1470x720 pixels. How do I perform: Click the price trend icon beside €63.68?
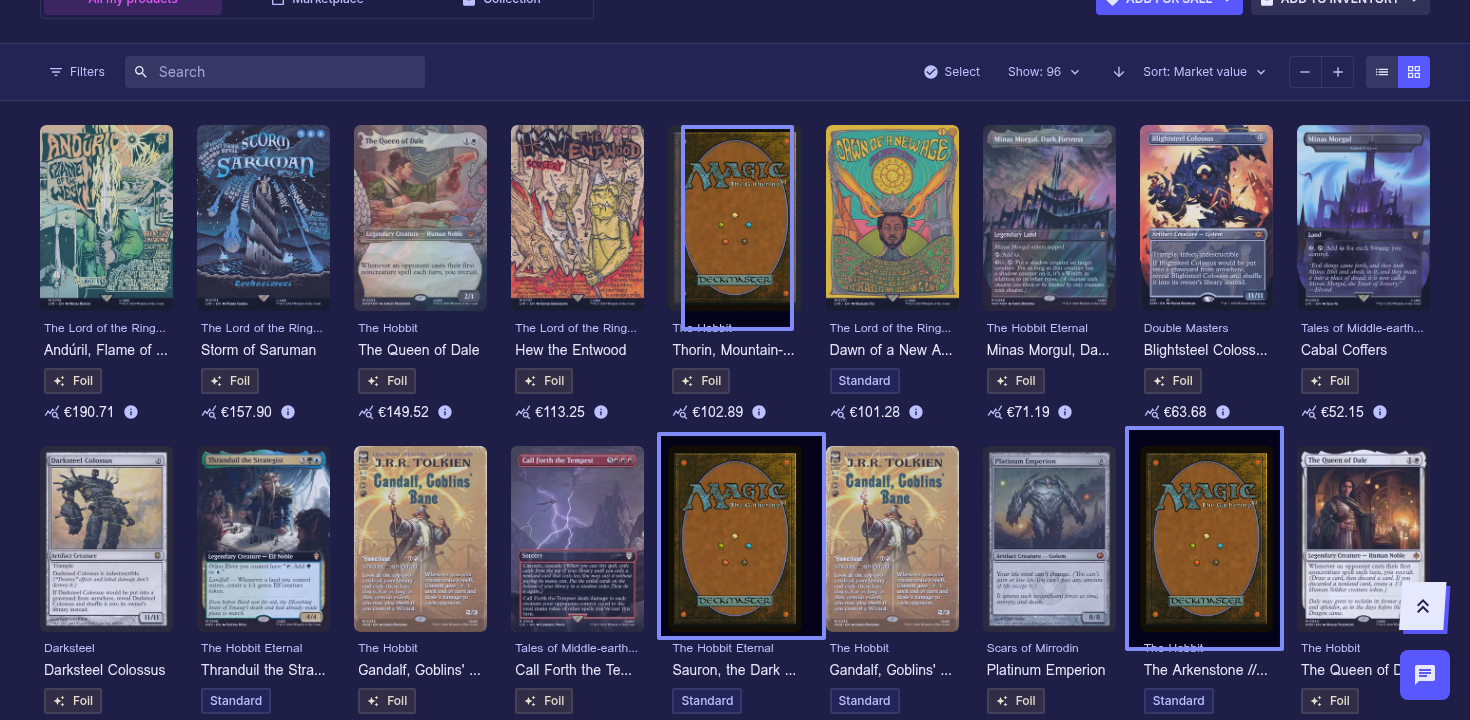pos(1151,412)
